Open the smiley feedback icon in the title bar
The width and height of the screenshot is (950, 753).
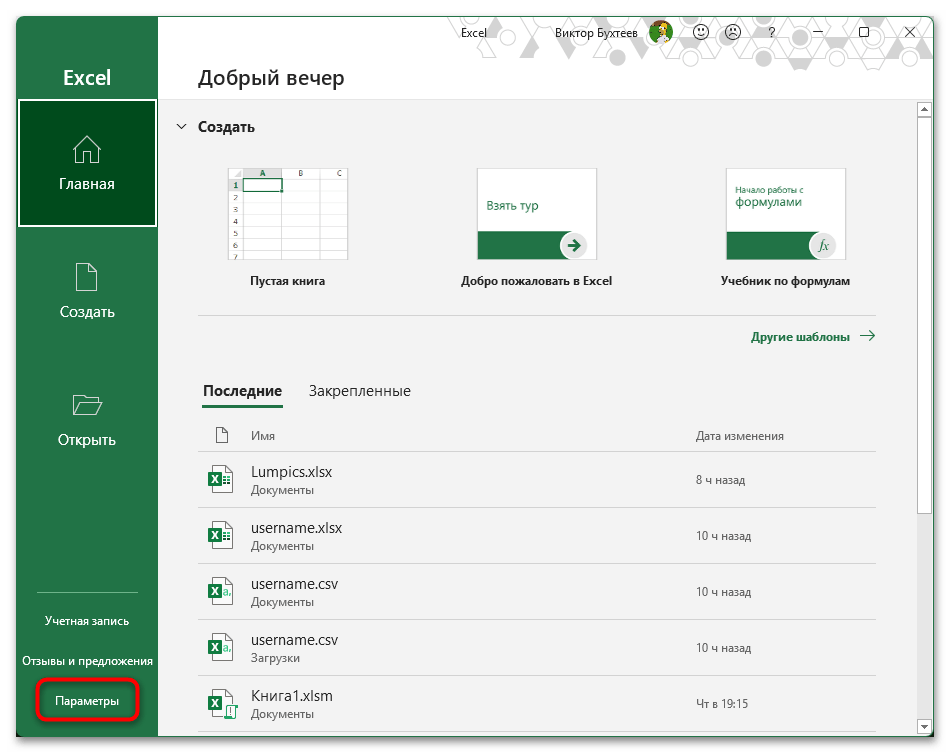[x=700, y=31]
